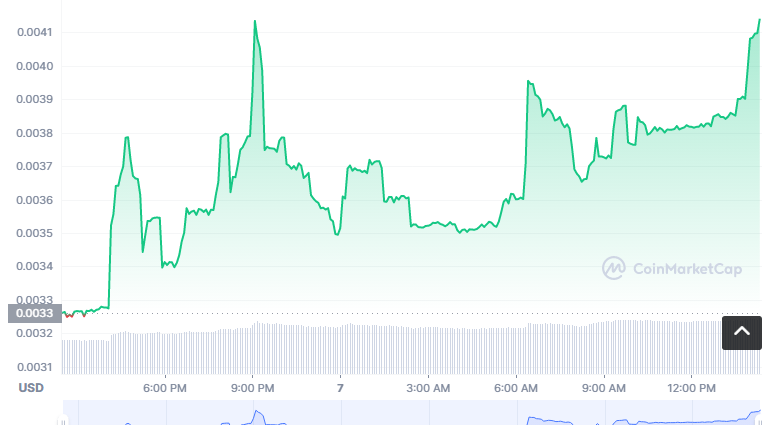Select the 6:00 AM time axis label

pos(516,387)
